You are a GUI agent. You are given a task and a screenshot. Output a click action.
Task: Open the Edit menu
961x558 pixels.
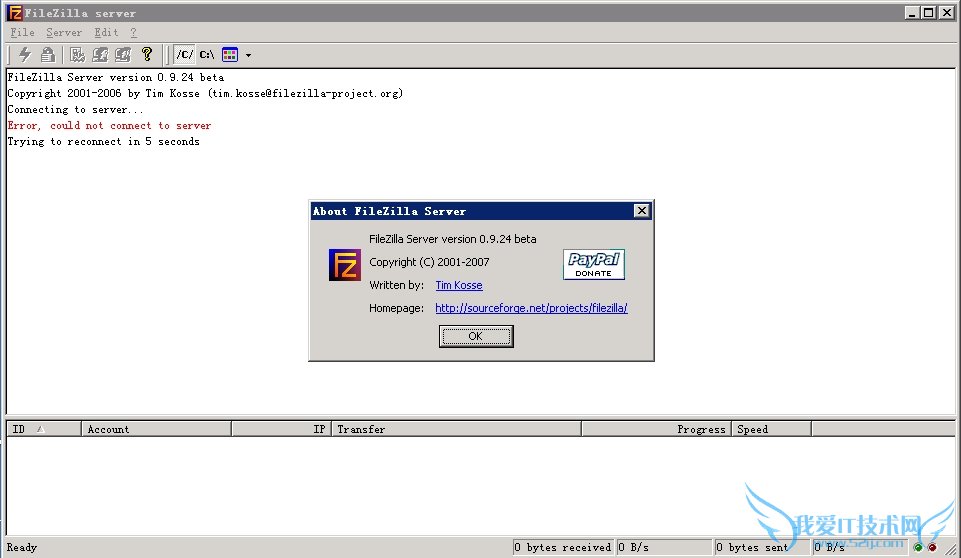coord(106,32)
